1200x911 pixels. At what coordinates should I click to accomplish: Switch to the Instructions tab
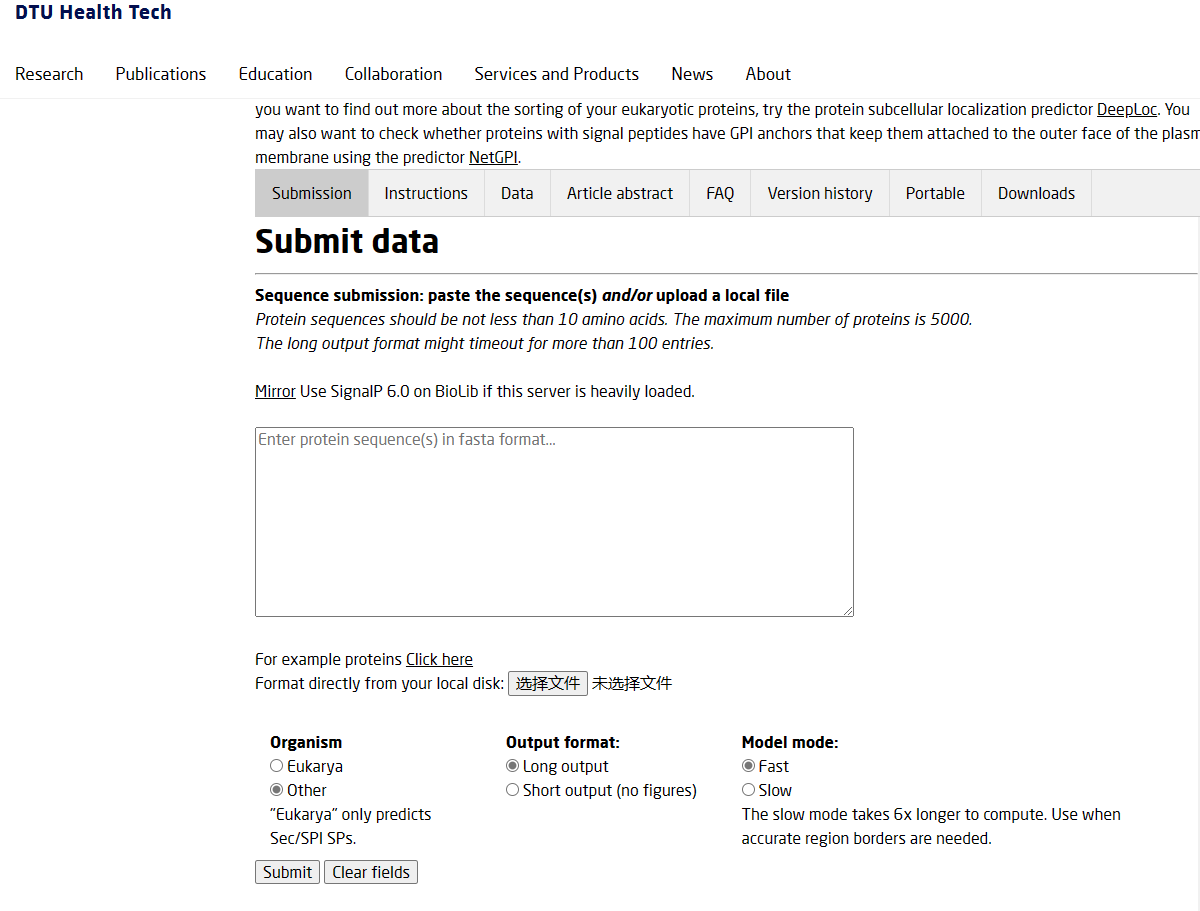(x=426, y=193)
